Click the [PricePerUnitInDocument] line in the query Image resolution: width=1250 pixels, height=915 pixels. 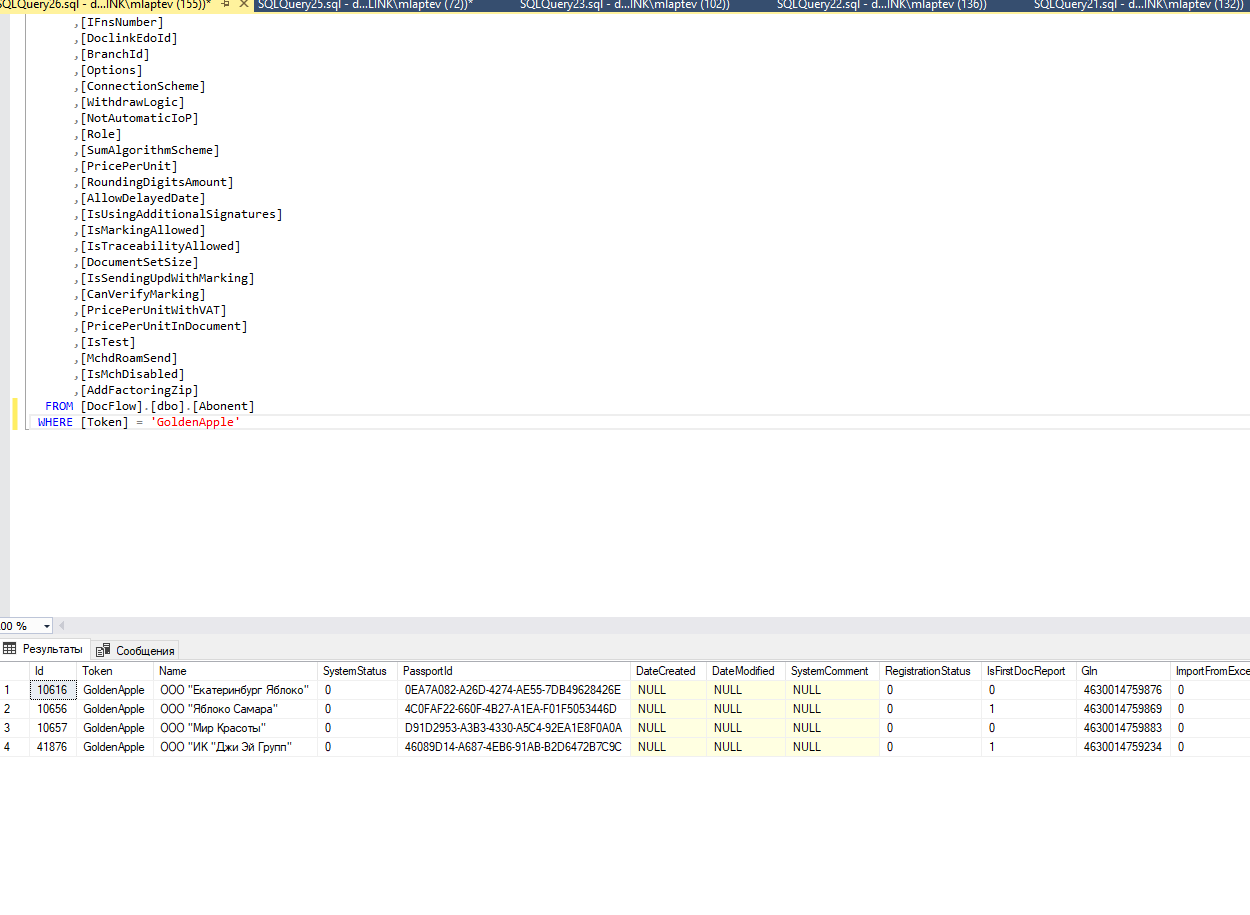pos(164,326)
